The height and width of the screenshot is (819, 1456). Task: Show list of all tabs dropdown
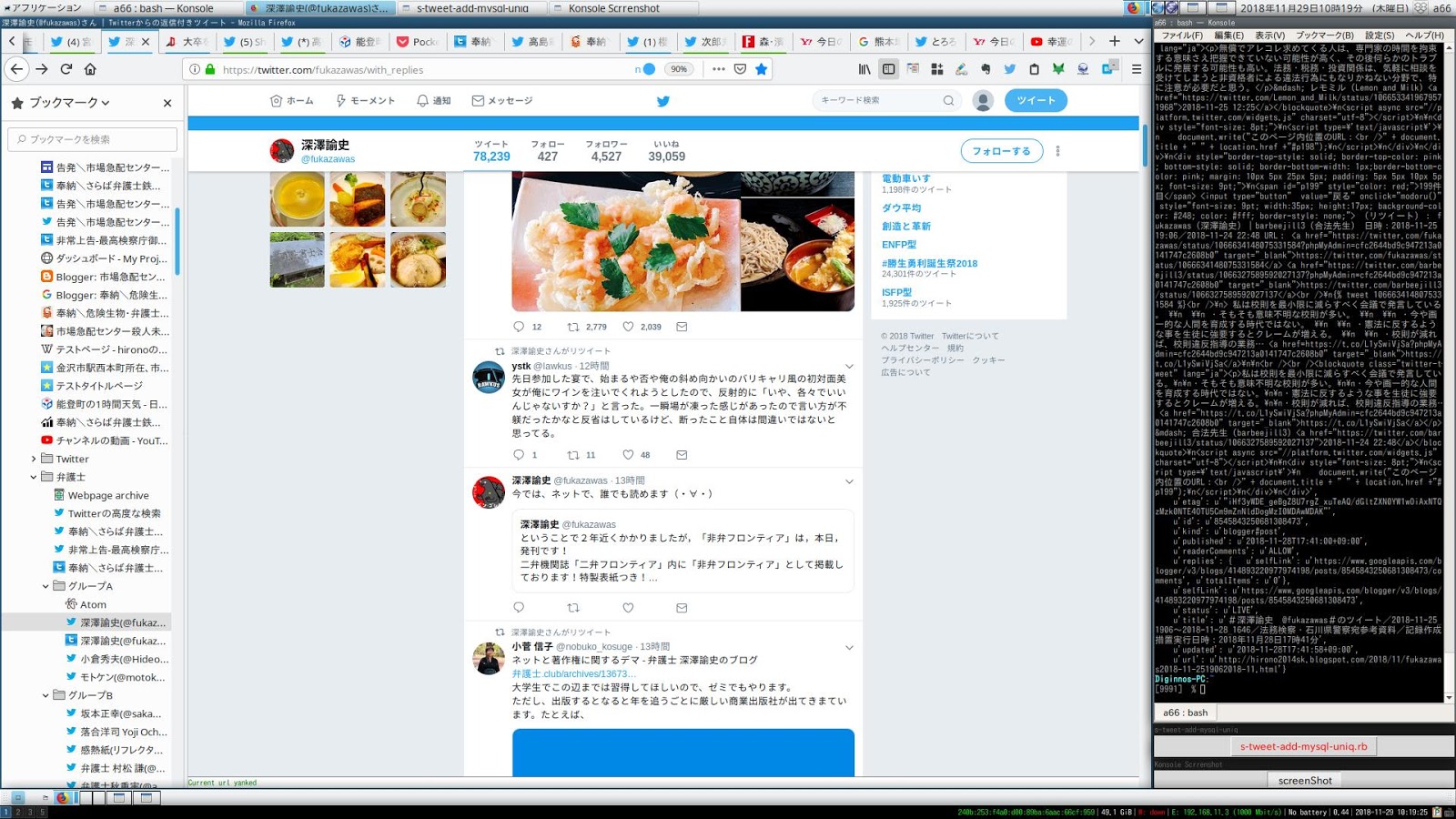(x=1138, y=41)
